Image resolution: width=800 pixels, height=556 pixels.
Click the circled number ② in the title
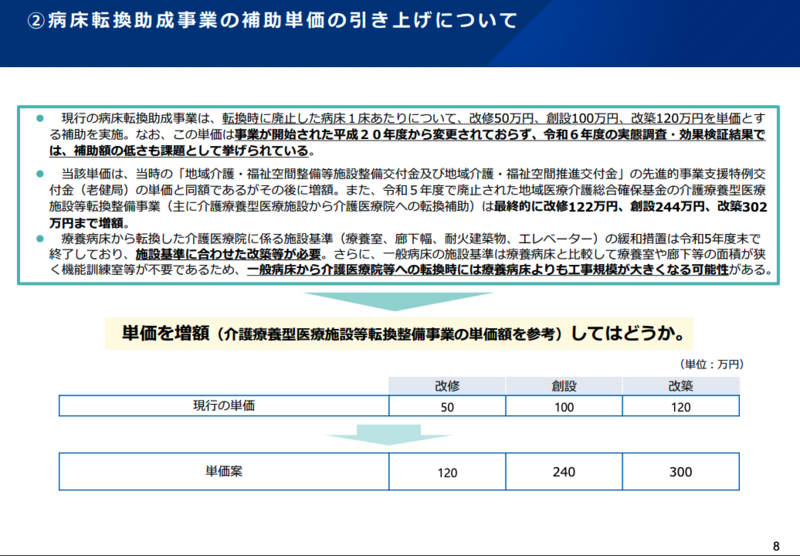[x=36, y=21]
